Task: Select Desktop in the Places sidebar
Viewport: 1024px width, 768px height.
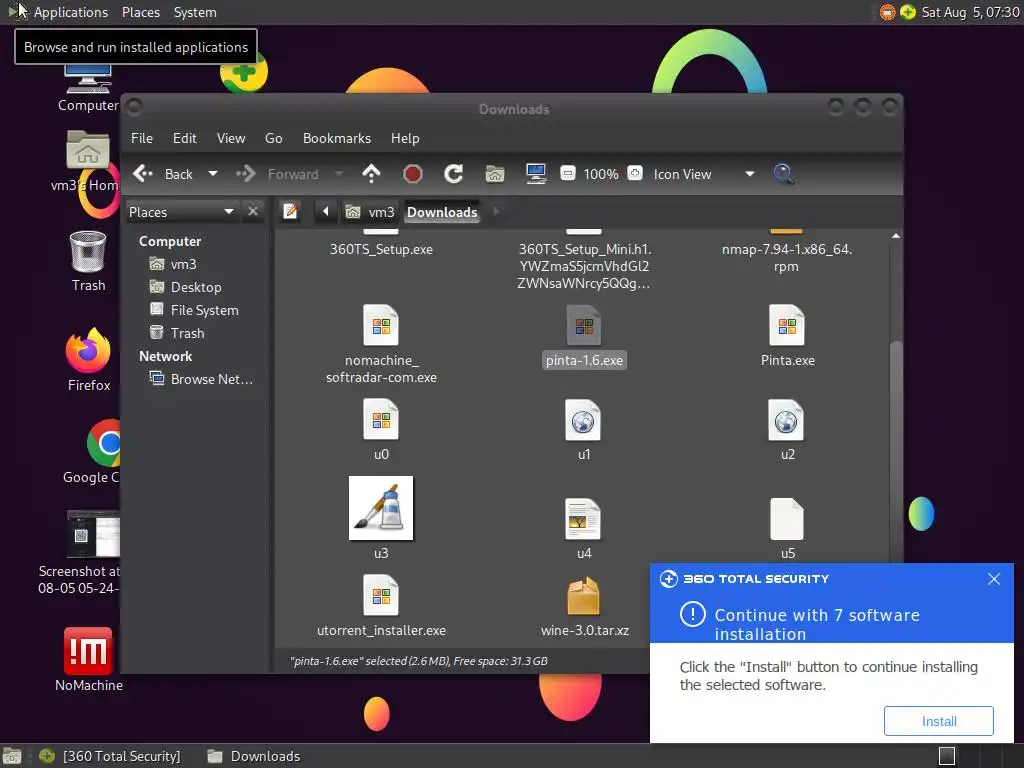Action: (x=185, y=287)
